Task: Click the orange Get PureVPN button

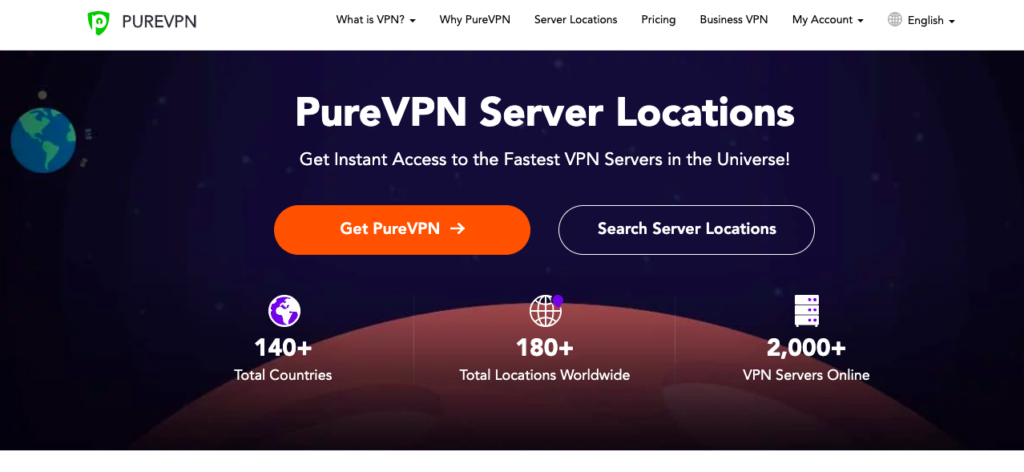Action: [402, 230]
